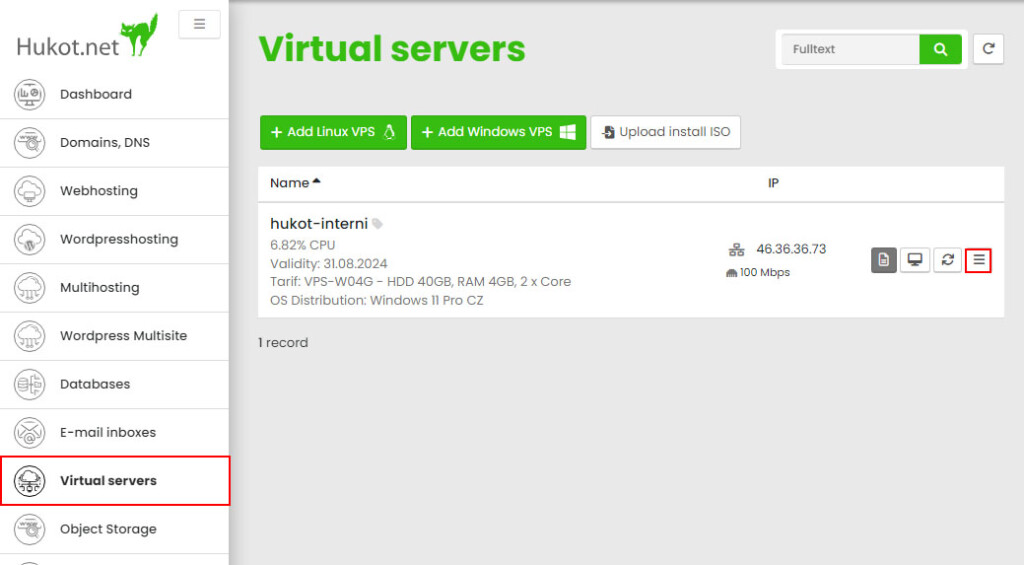Click the green search magnifier button
The image size is (1024, 565).
pyautogui.click(x=940, y=49)
